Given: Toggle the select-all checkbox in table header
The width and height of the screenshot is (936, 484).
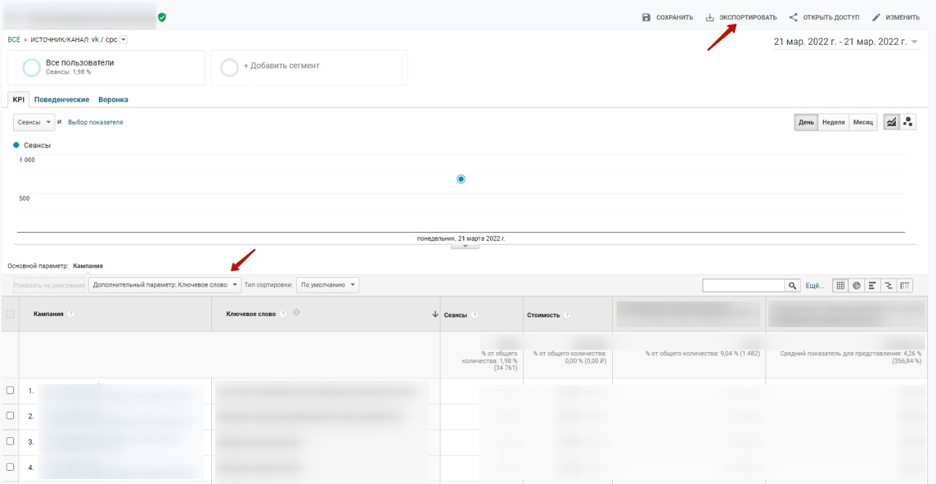Looking at the screenshot, I should point(10,314).
